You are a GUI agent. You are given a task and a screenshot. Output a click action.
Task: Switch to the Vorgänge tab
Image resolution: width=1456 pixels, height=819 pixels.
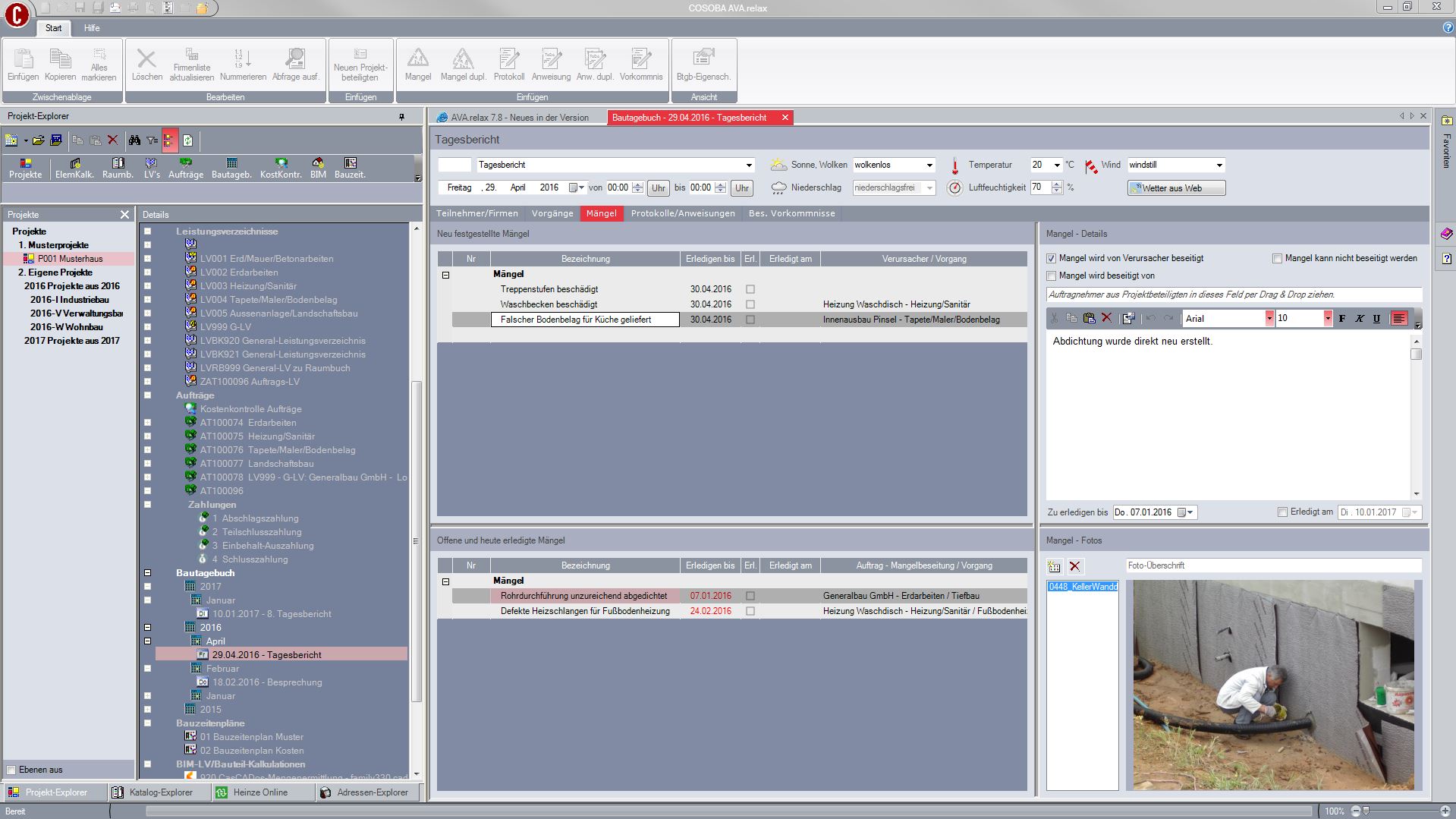[x=552, y=213]
